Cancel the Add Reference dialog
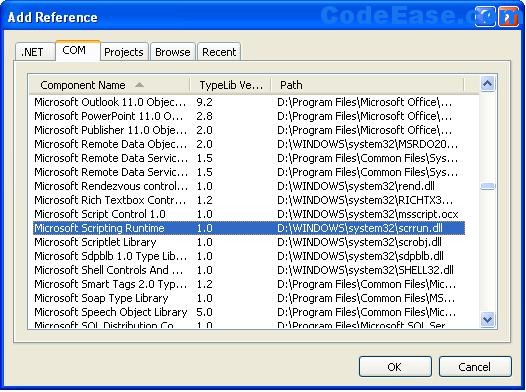This screenshot has height=392, width=526. 475,367
